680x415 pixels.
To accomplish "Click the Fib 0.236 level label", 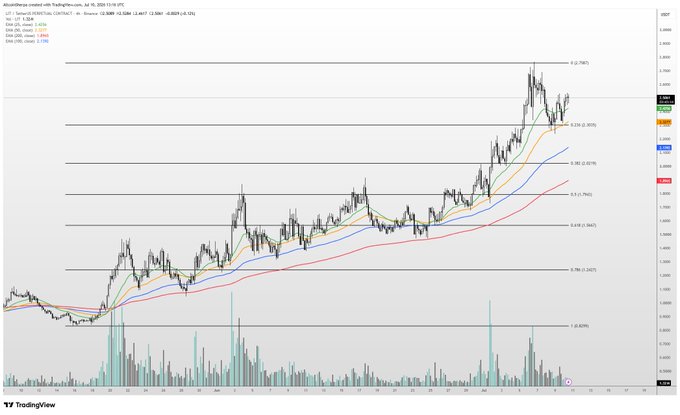I will pos(583,125).
